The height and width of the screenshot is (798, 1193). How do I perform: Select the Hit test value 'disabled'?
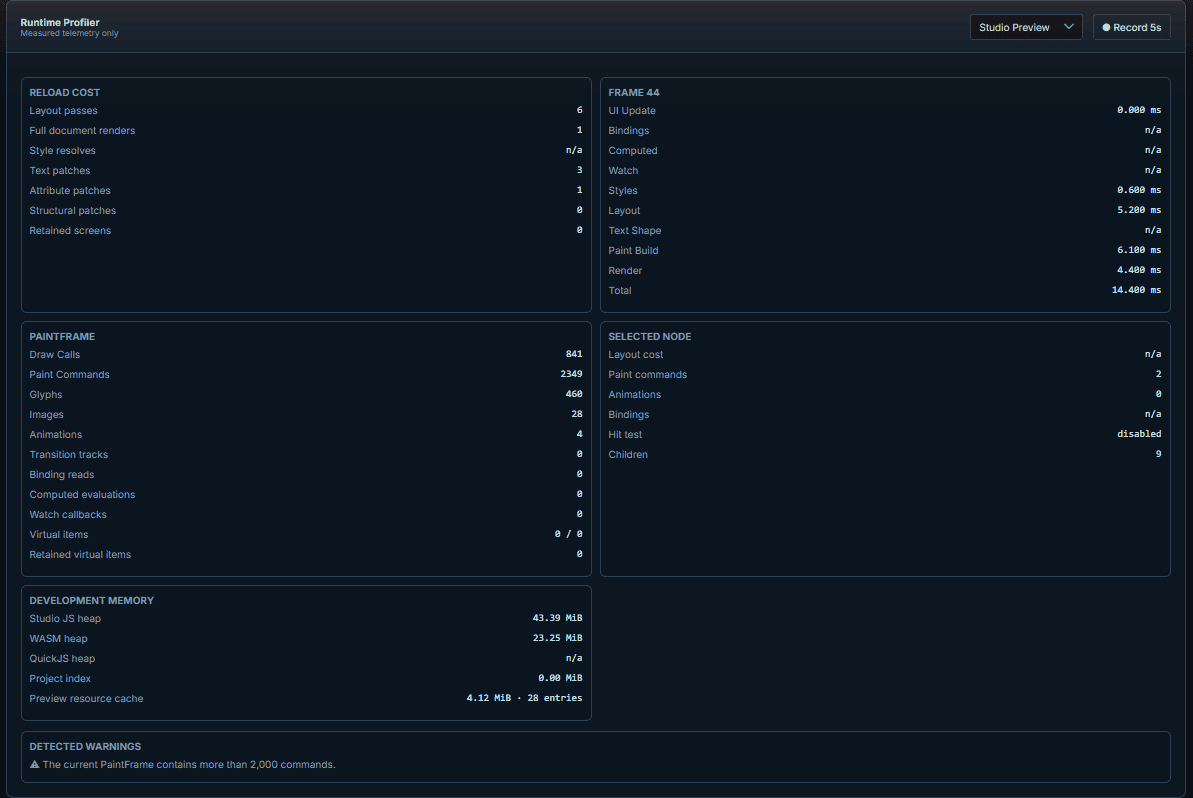point(1139,434)
